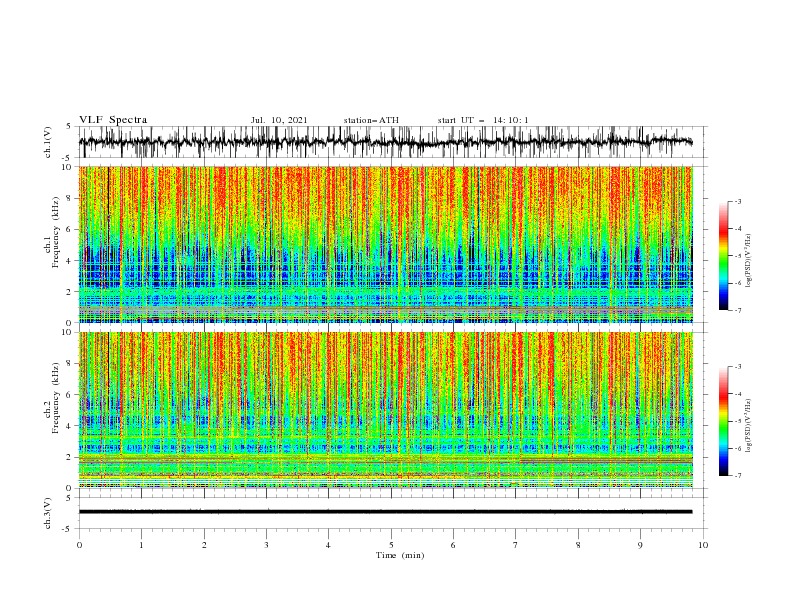Click the lower color scale bar for ch.2
The height and width of the screenshot is (612, 792).
point(723,421)
